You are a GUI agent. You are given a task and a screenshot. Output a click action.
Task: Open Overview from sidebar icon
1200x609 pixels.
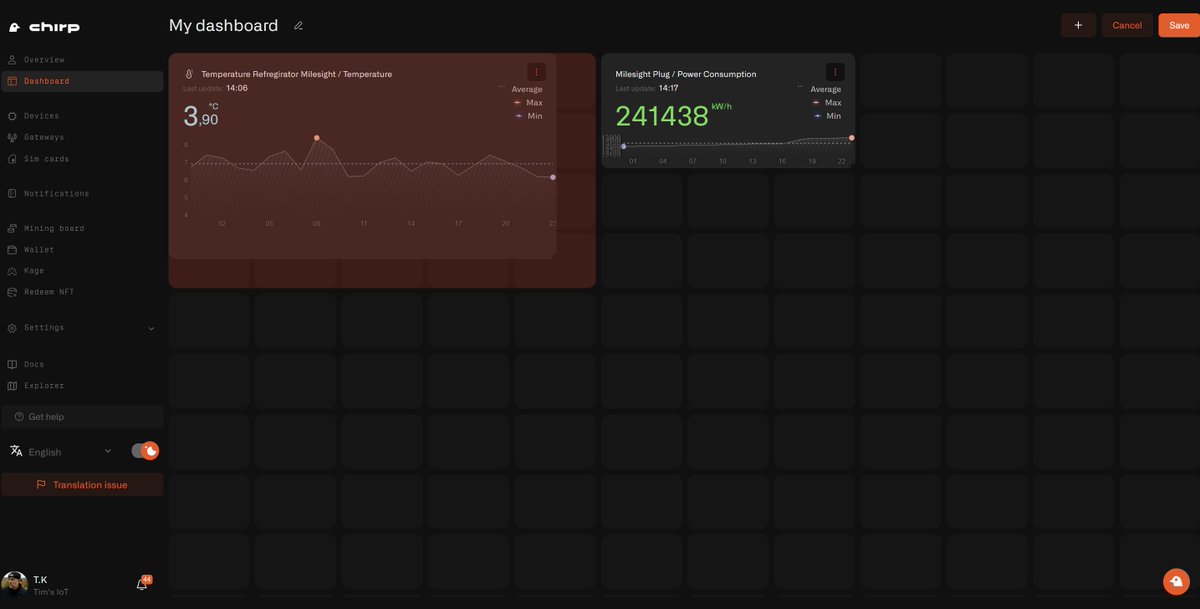(12, 60)
